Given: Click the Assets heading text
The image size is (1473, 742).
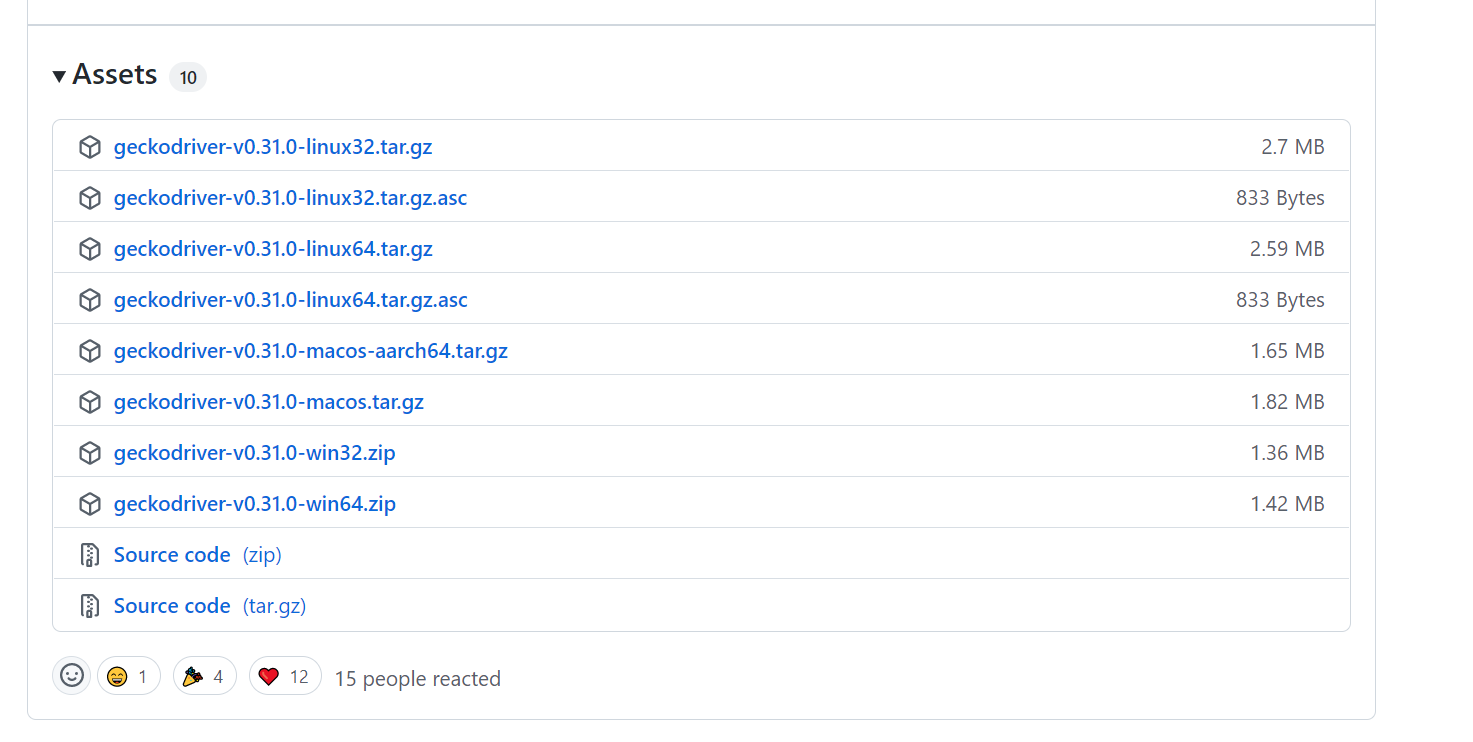Looking at the screenshot, I should coord(115,75).
